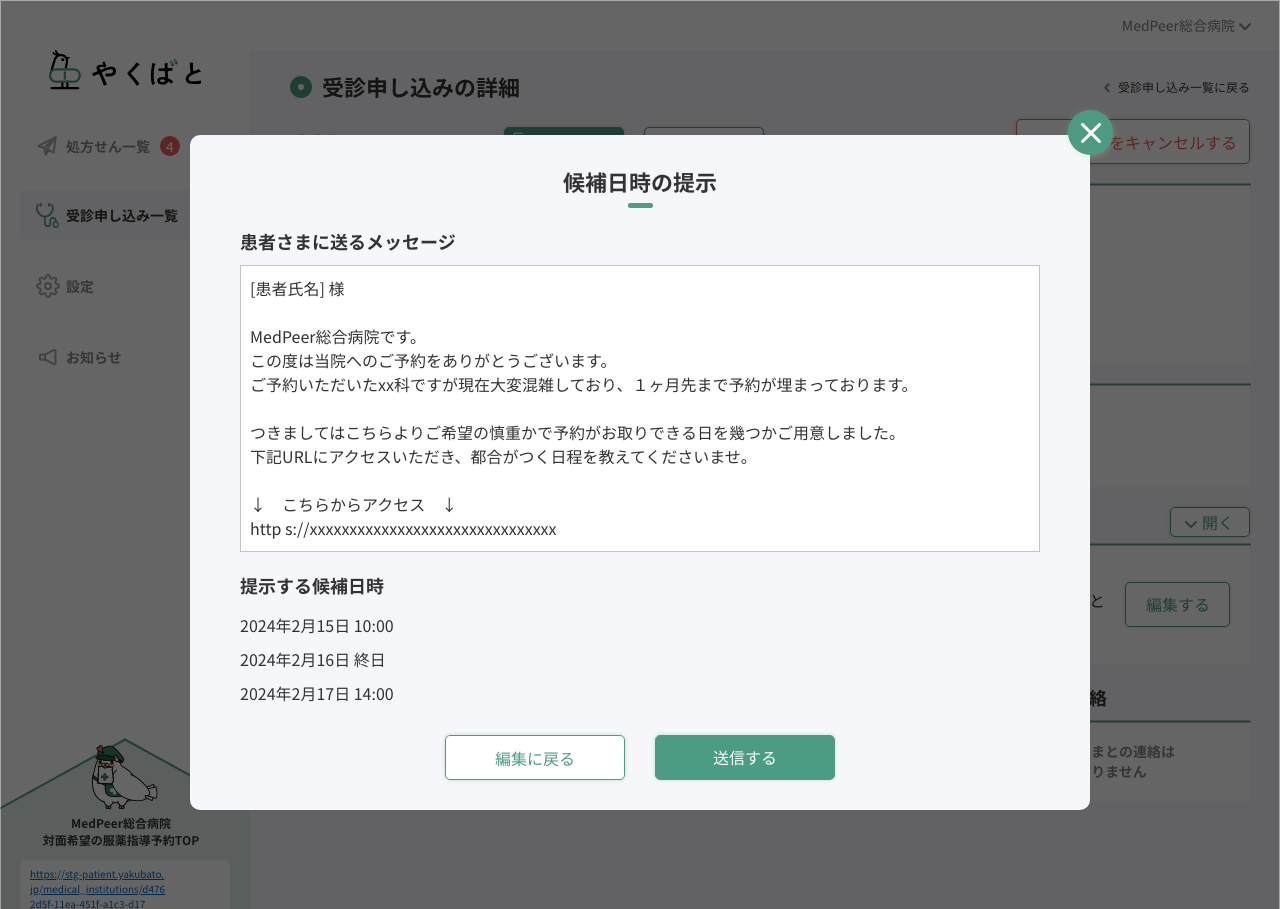Image resolution: width=1280 pixels, height=909 pixels.
Task: Click the paper plane icon beside 処方せん一覧
Action: (x=47, y=146)
